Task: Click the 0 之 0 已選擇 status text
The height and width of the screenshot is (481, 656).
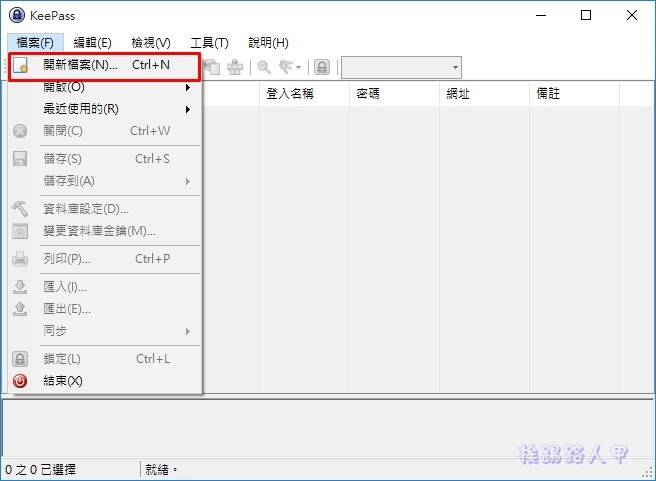Action: point(41,470)
